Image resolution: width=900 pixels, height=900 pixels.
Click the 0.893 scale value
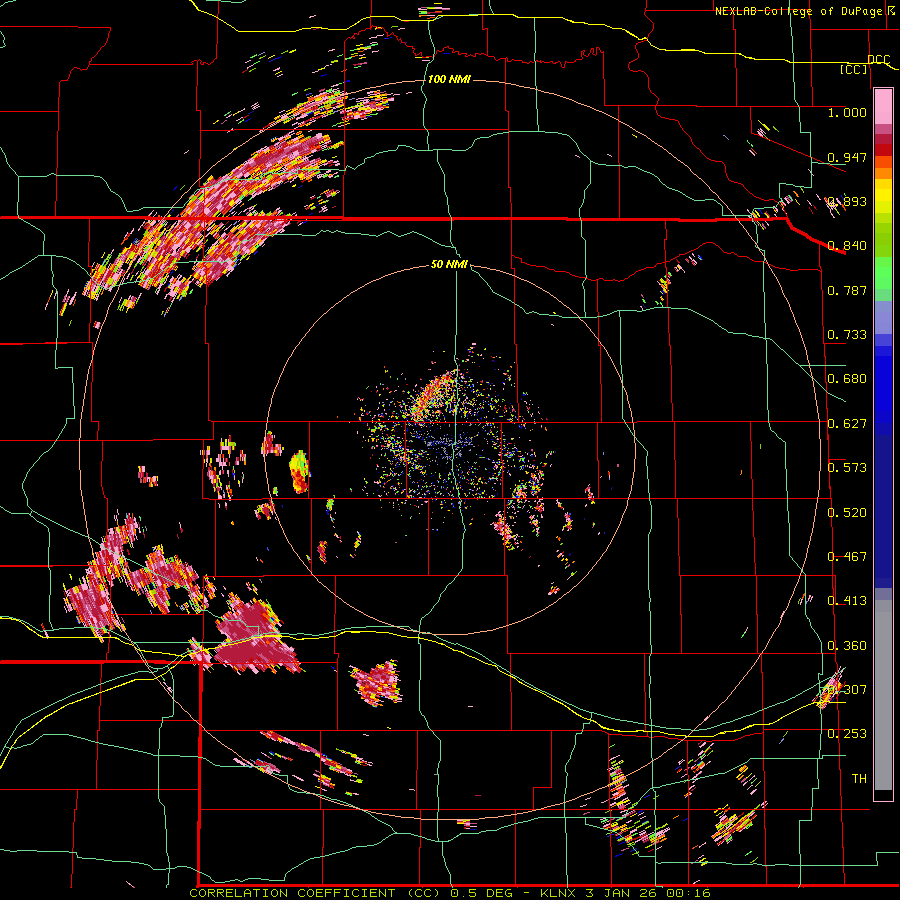tap(847, 201)
